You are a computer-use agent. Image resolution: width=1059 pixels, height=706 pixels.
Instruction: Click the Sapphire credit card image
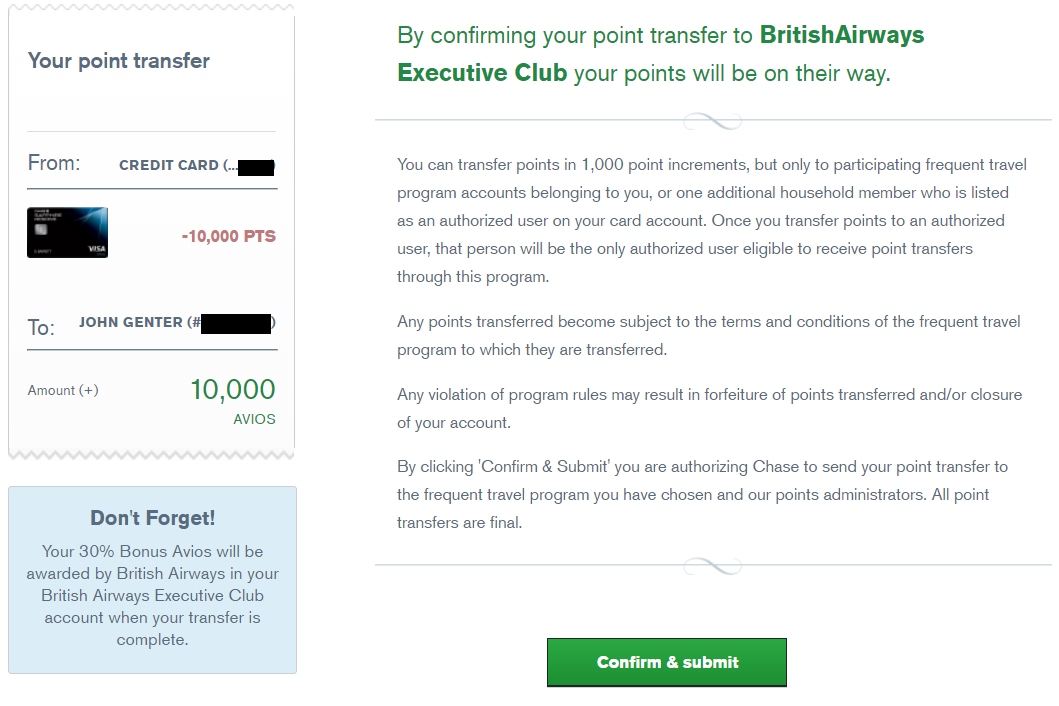coord(67,233)
